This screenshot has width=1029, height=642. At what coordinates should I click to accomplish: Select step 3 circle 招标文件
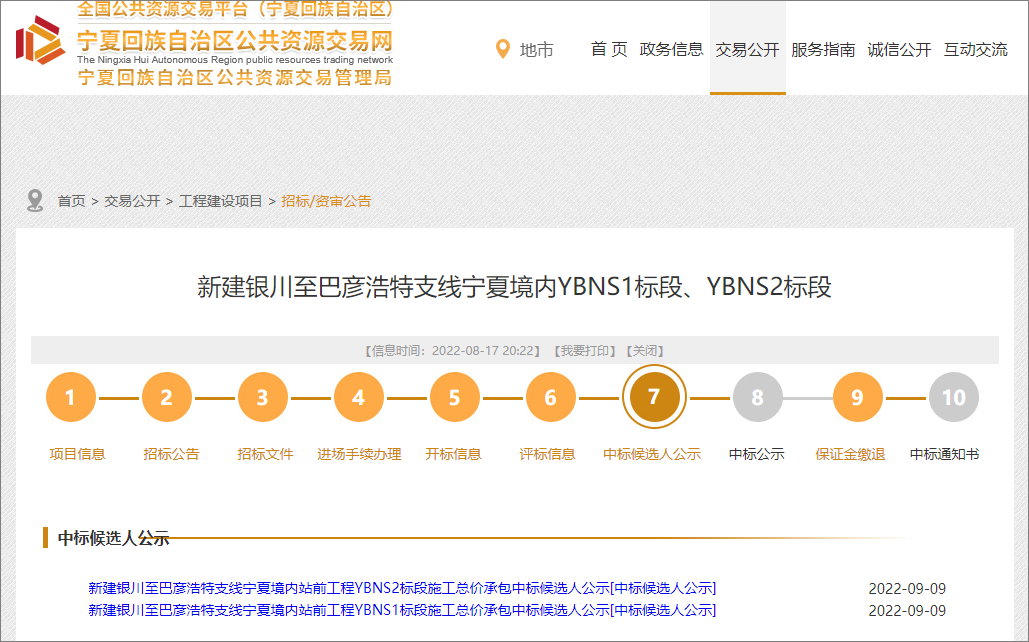263,398
